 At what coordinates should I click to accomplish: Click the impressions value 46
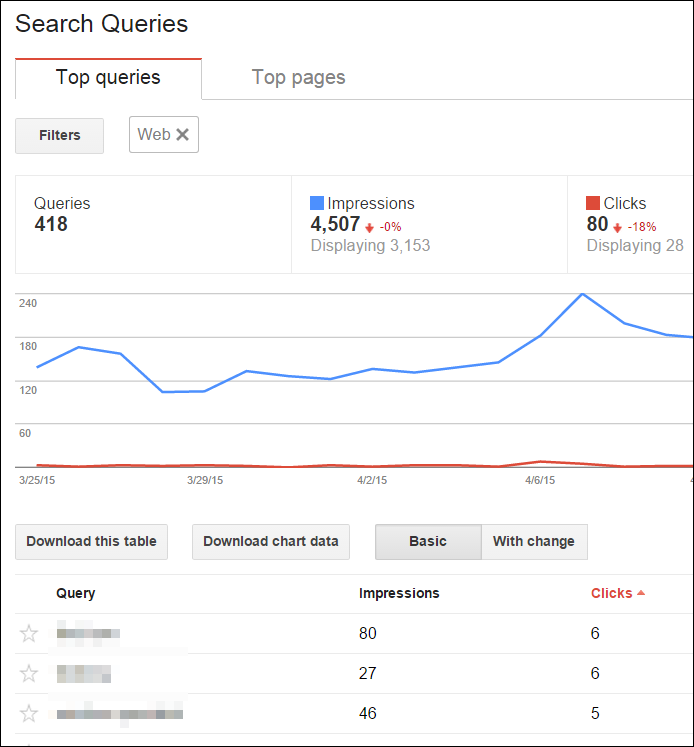pyautogui.click(x=367, y=713)
